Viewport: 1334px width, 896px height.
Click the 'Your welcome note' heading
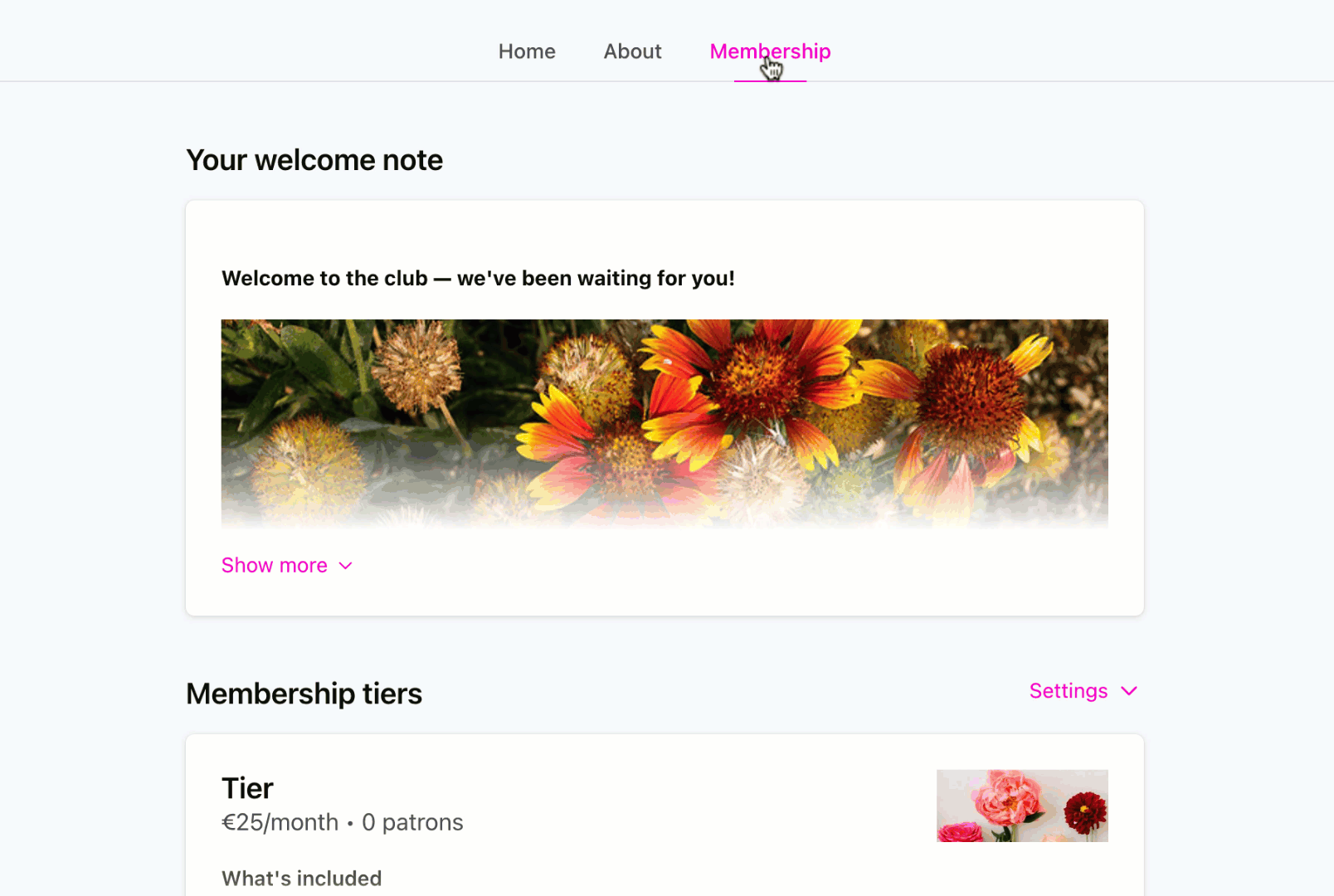click(314, 160)
